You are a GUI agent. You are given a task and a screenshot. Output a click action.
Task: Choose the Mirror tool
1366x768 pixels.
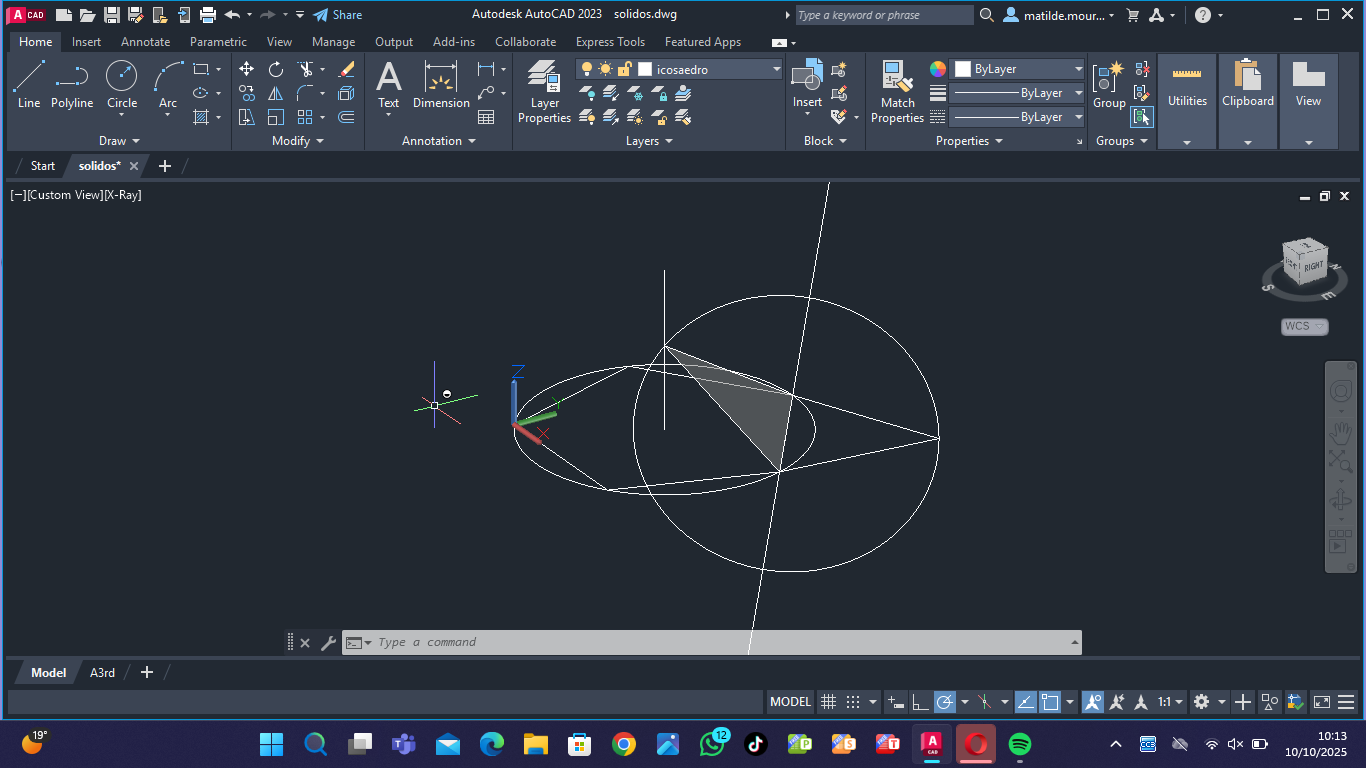click(276, 93)
